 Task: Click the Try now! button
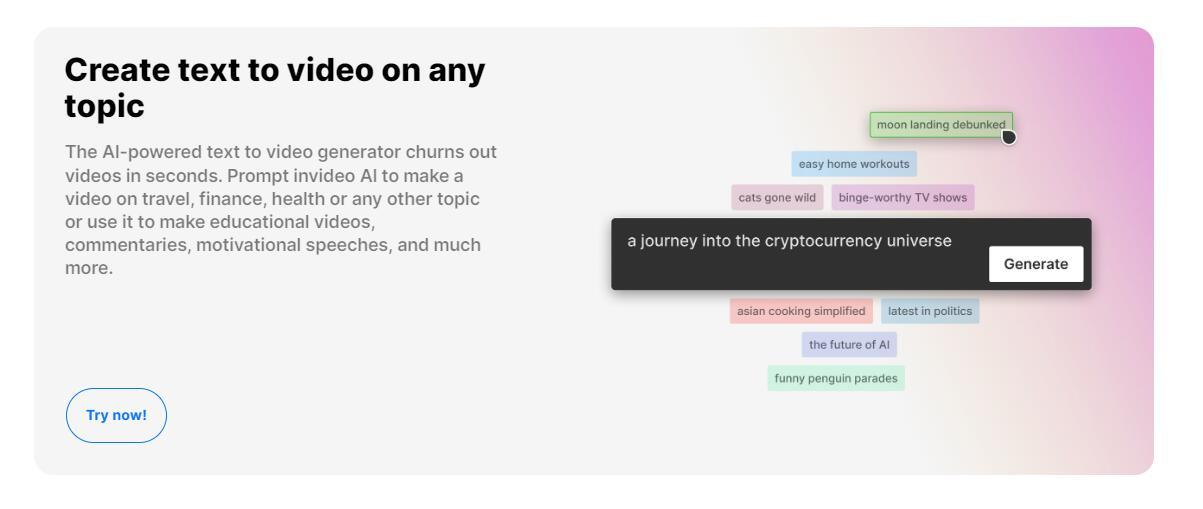116,415
